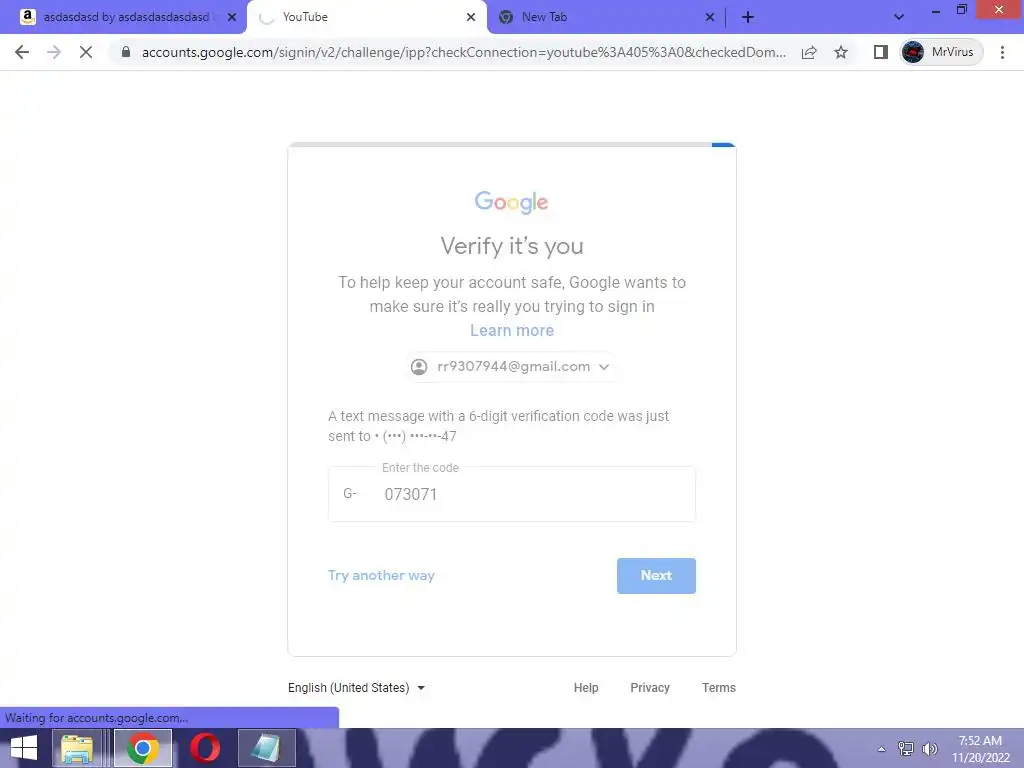The height and width of the screenshot is (768, 1024).
Task: Launch Opera from the taskbar
Action: point(204,748)
